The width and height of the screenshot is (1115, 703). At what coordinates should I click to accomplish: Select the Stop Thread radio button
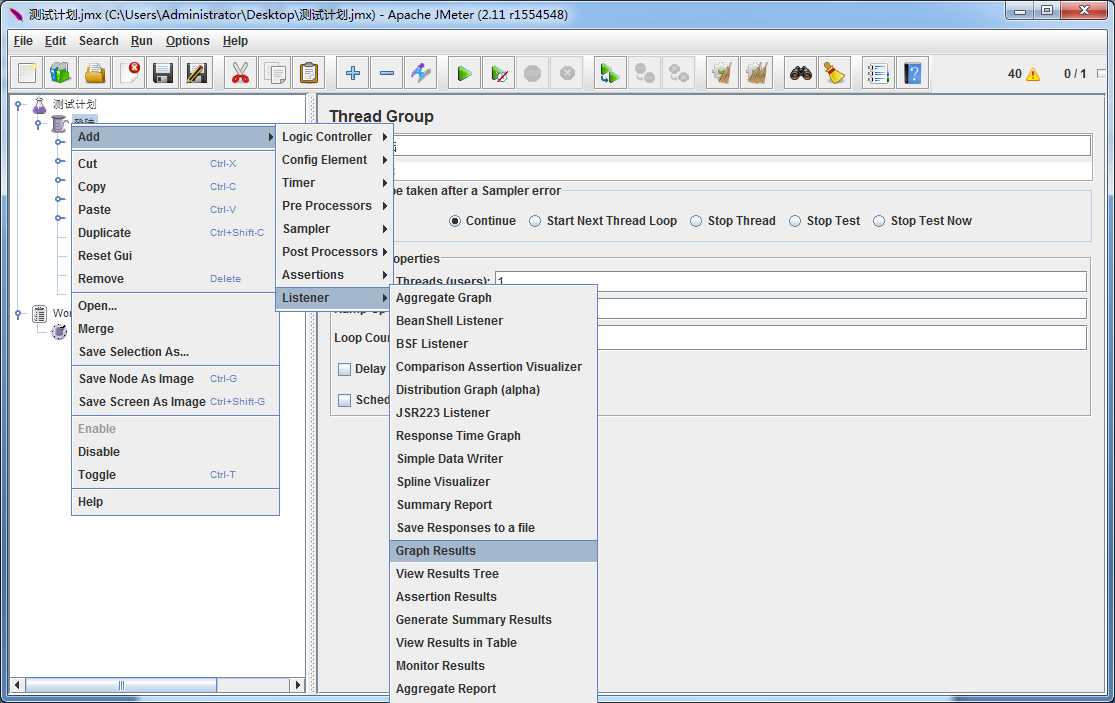tap(696, 221)
